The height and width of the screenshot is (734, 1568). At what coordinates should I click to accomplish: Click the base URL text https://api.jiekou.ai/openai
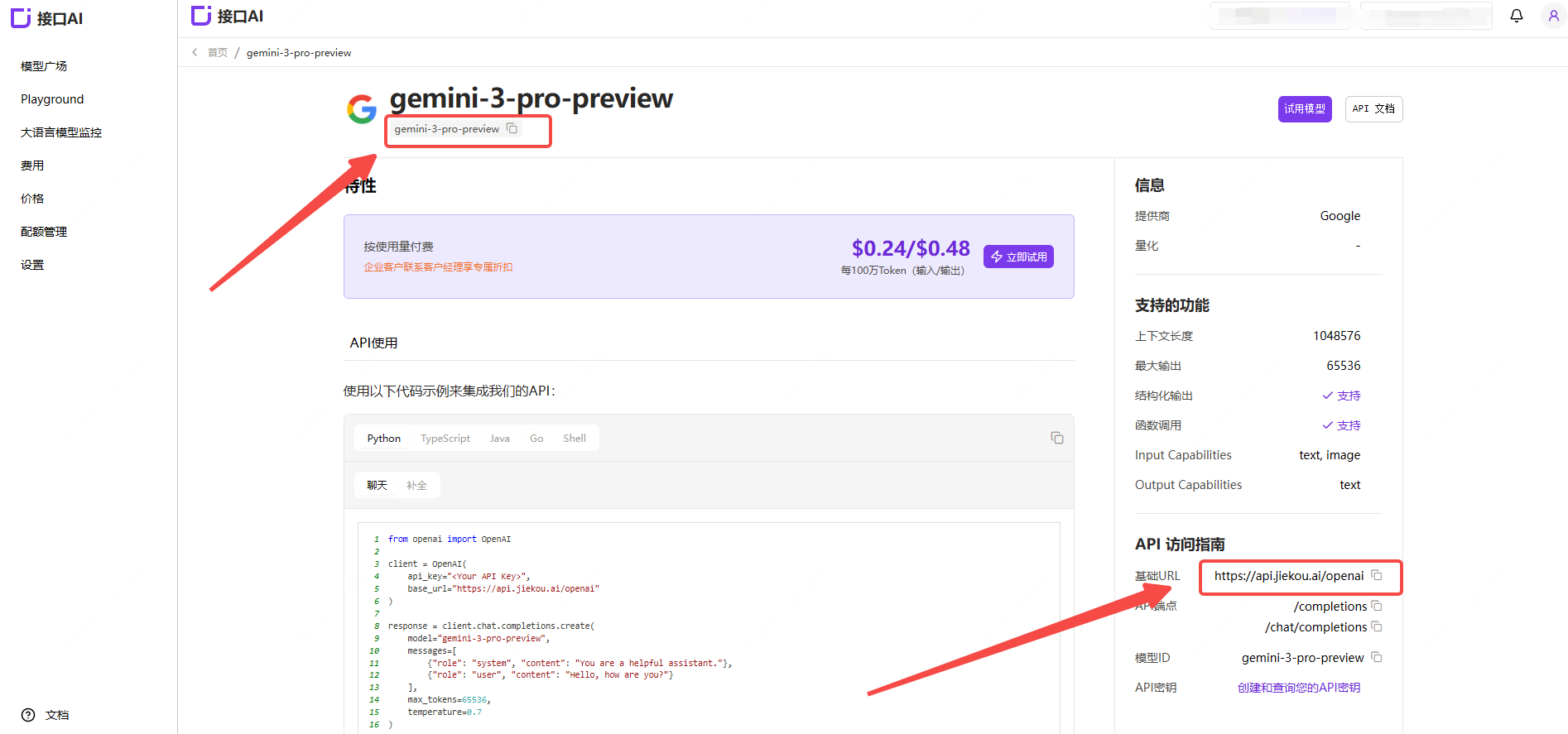point(1289,575)
